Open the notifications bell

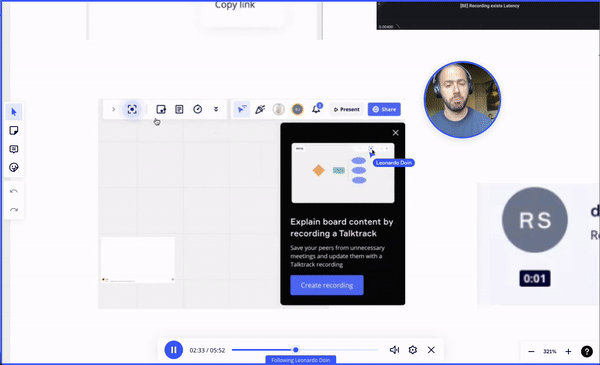point(316,109)
